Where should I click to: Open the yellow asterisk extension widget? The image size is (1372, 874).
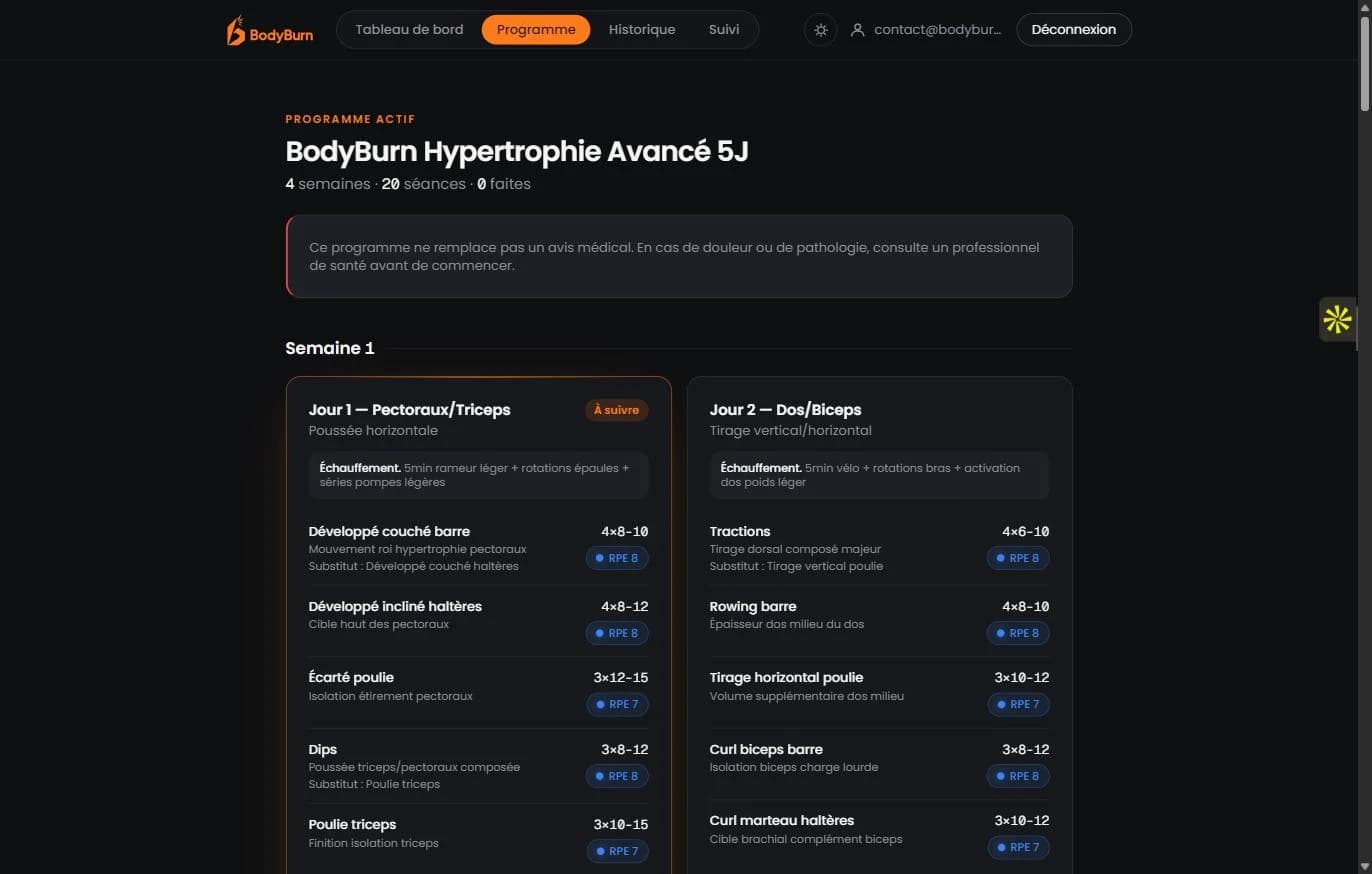point(1337,320)
